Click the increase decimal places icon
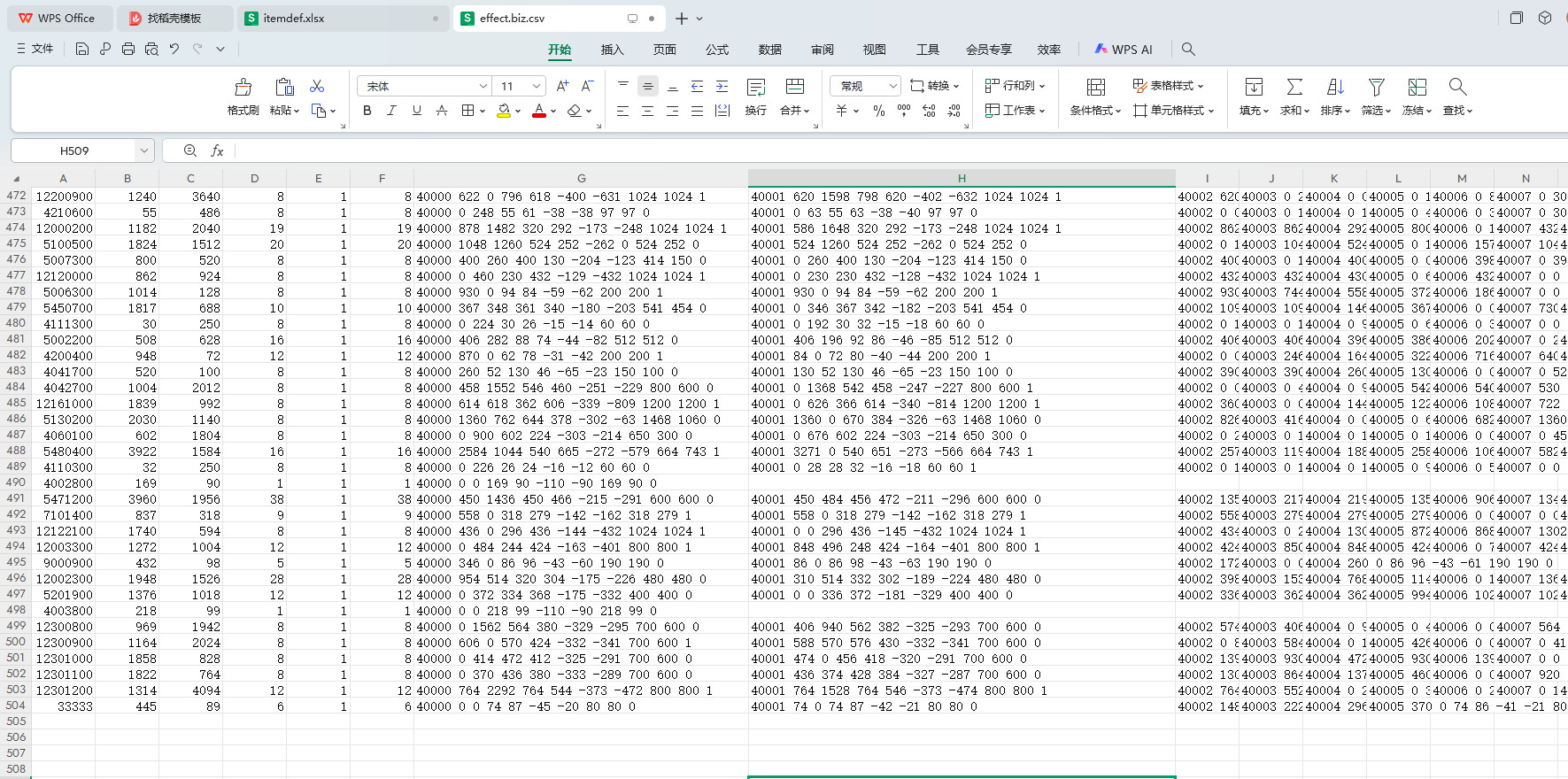The image size is (1568, 779). coord(929,111)
